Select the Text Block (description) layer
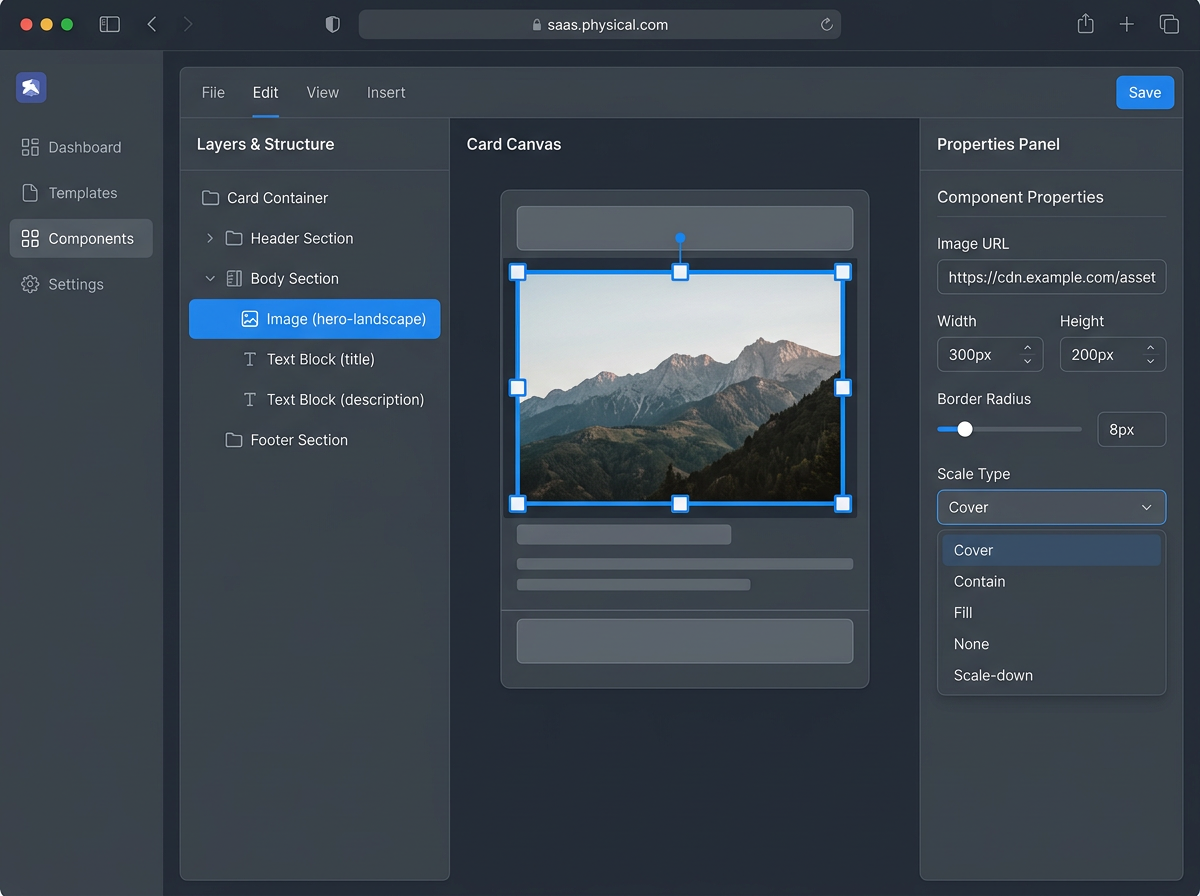This screenshot has height=896, width=1200. coord(314,399)
